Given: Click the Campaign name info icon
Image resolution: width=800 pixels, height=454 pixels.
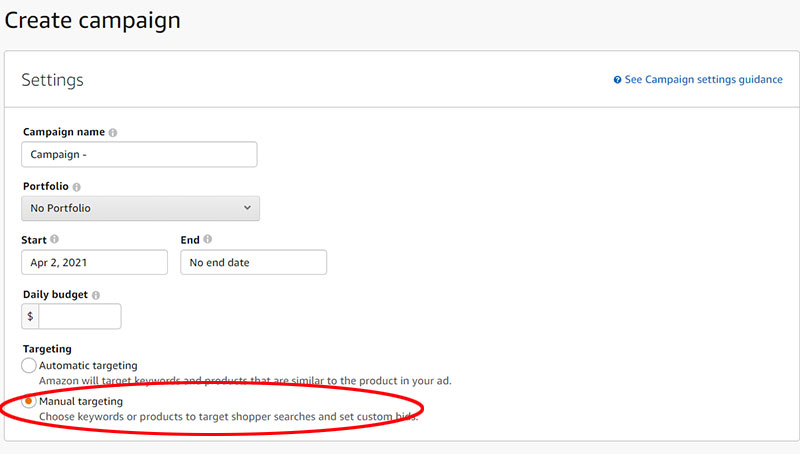Looking at the screenshot, I should [x=113, y=133].
